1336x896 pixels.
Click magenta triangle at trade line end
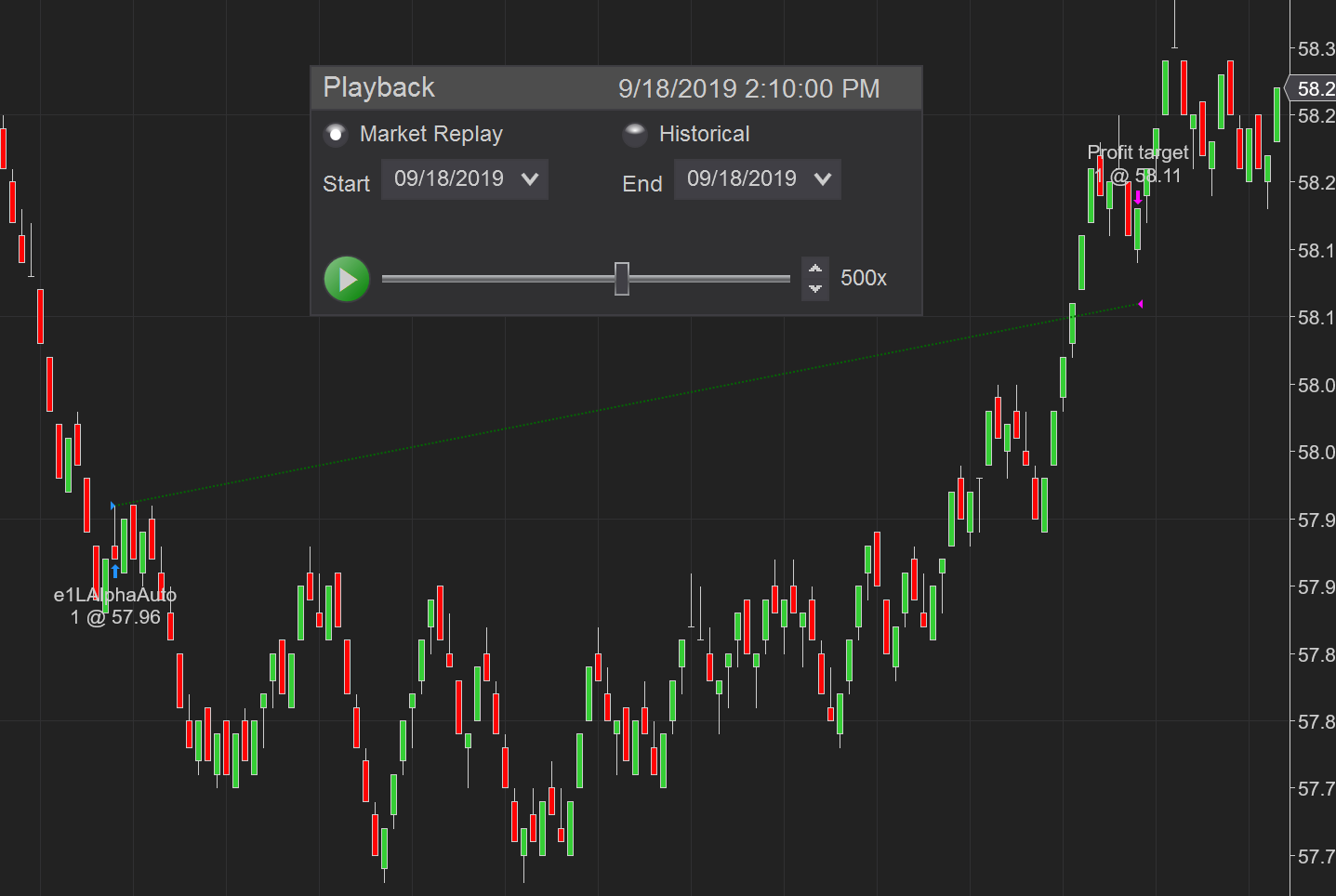[x=1140, y=304]
